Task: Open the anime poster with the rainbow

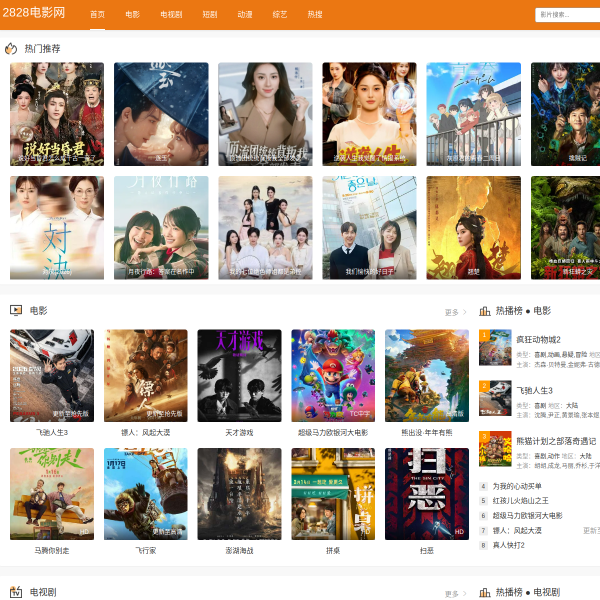Action: (474, 114)
